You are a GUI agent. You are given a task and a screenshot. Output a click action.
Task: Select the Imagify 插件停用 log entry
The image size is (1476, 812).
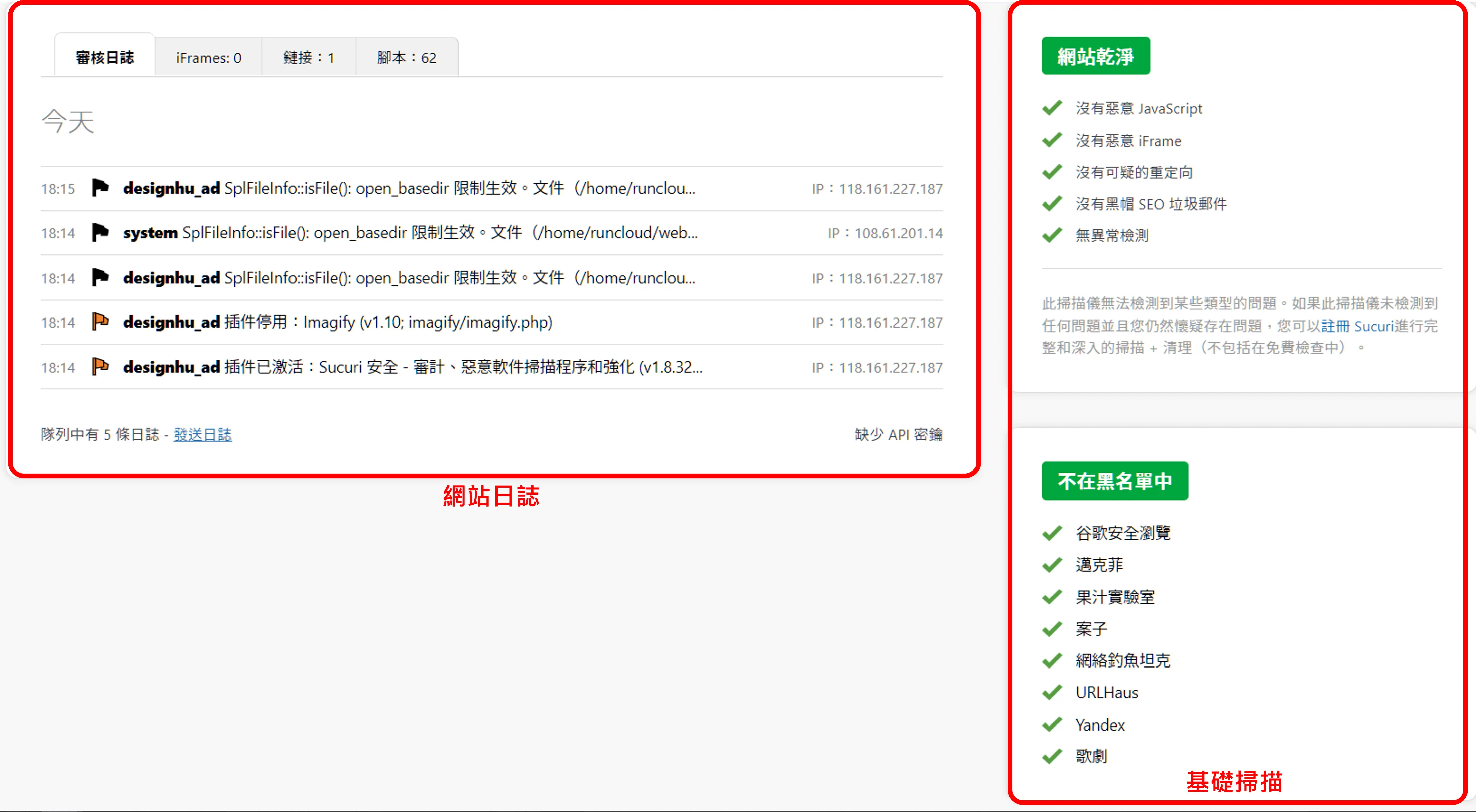pos(492,323)
